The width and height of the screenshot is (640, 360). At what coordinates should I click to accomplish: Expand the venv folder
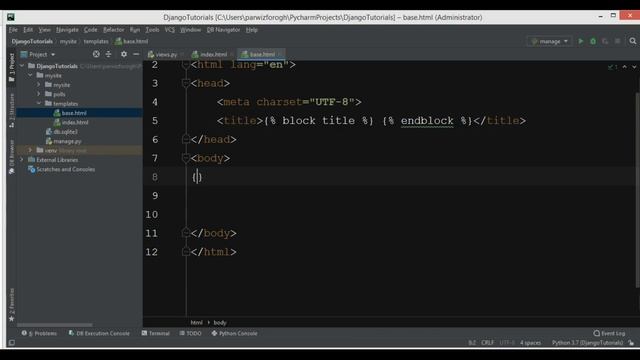31,150
